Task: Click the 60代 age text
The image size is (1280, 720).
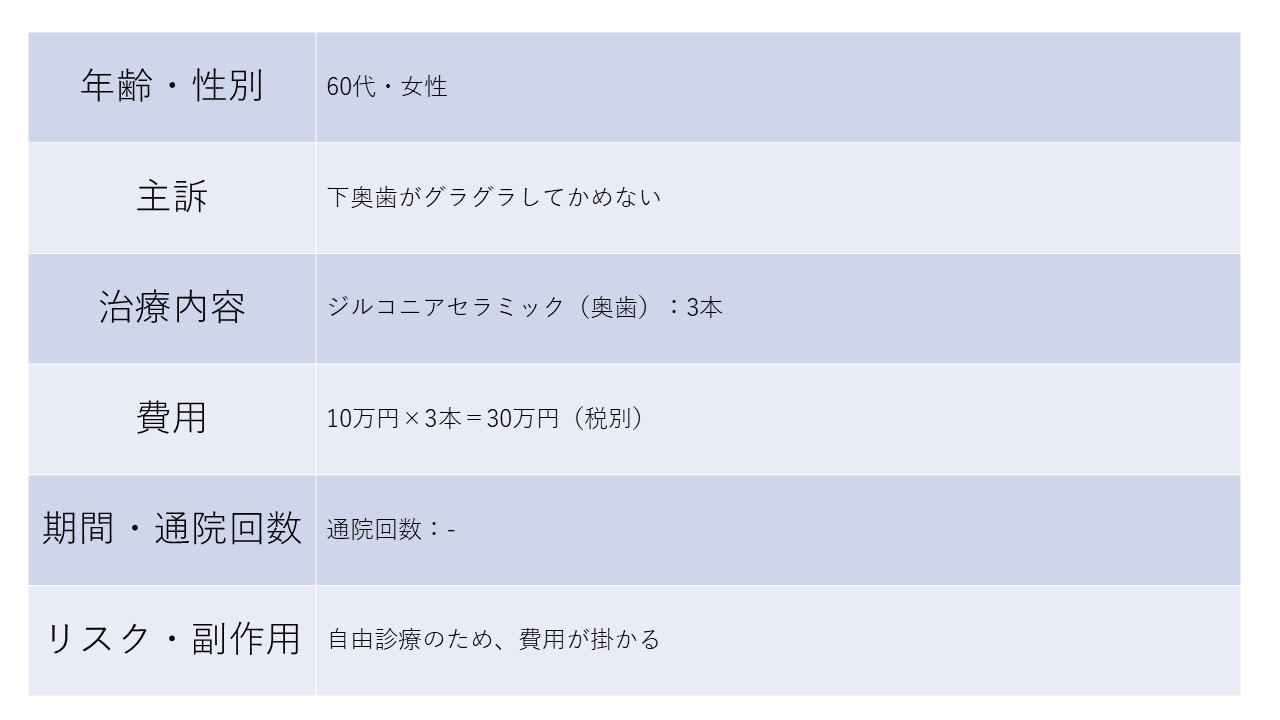Action: click(350, 87)
